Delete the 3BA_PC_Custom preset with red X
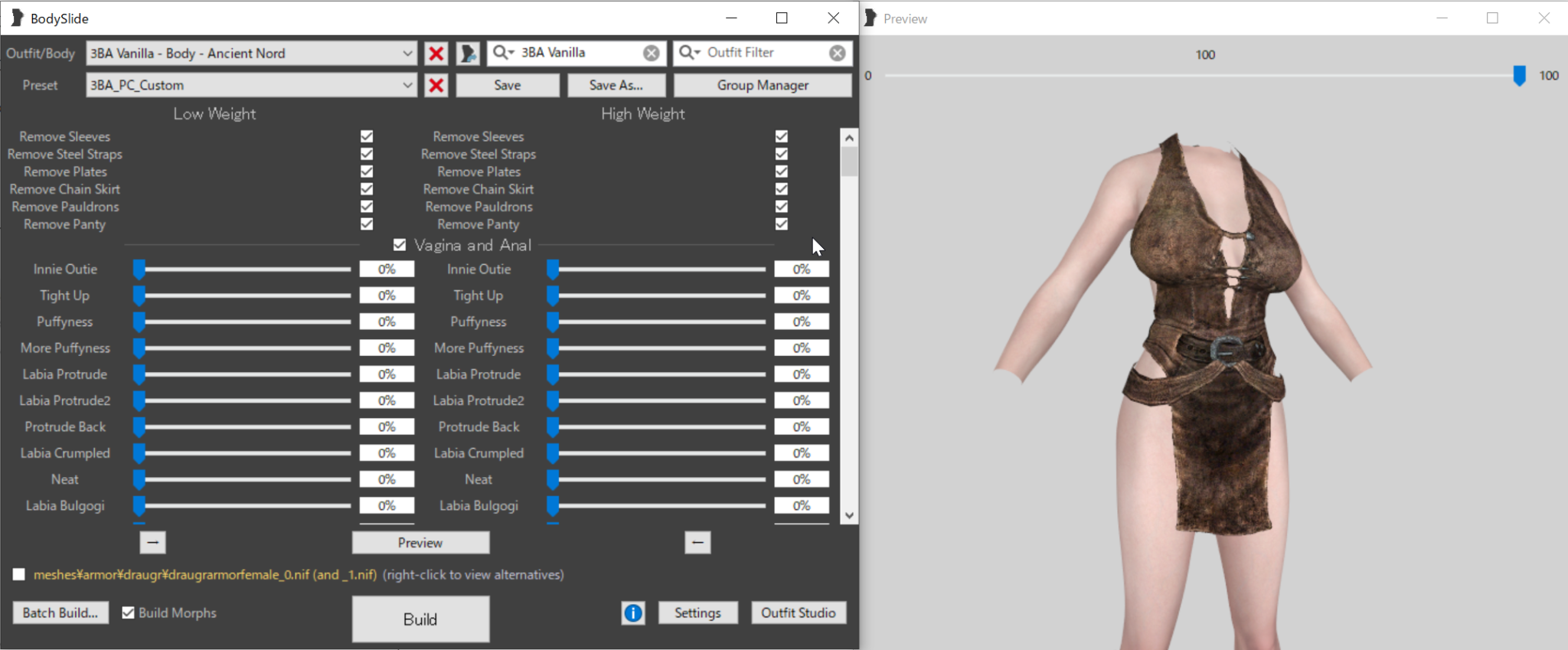 436,85
